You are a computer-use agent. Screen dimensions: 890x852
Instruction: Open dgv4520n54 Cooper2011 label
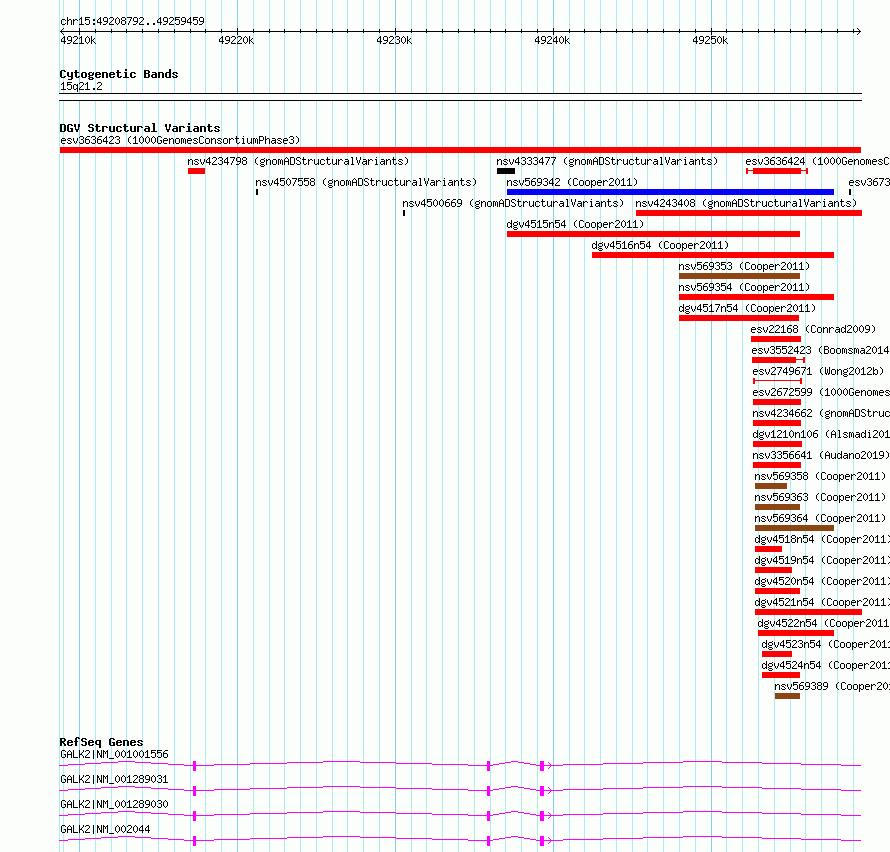pyautogui.click(x=822, y=581)
